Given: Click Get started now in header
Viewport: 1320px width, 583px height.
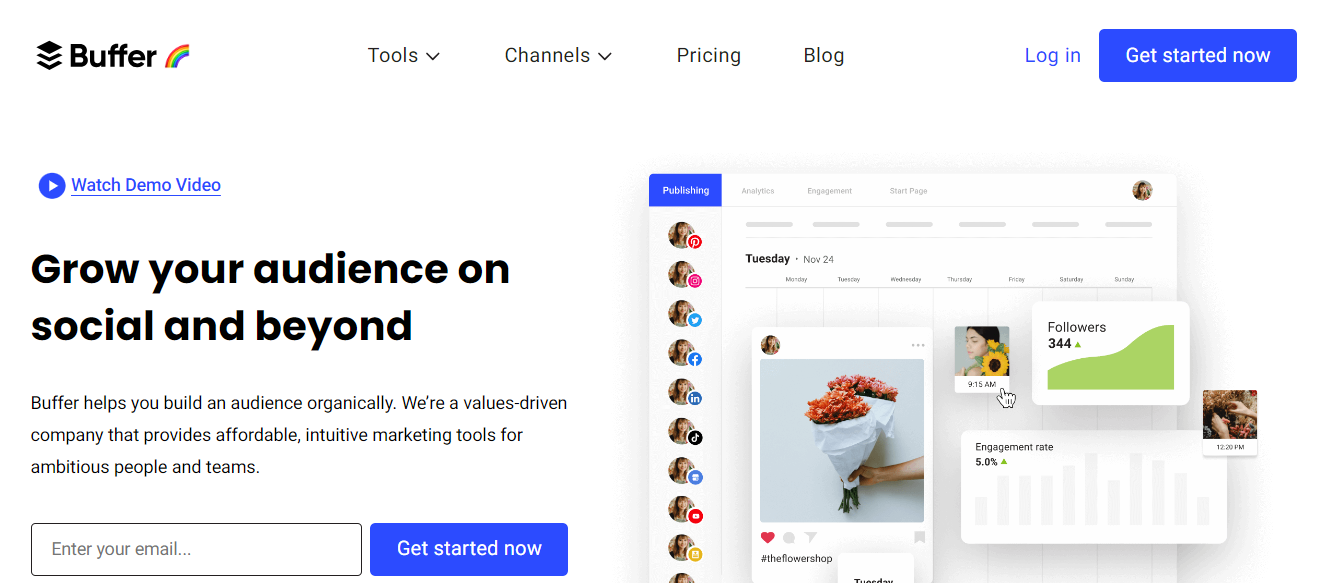Looking at the screenshot, I should click(1198, 56).
